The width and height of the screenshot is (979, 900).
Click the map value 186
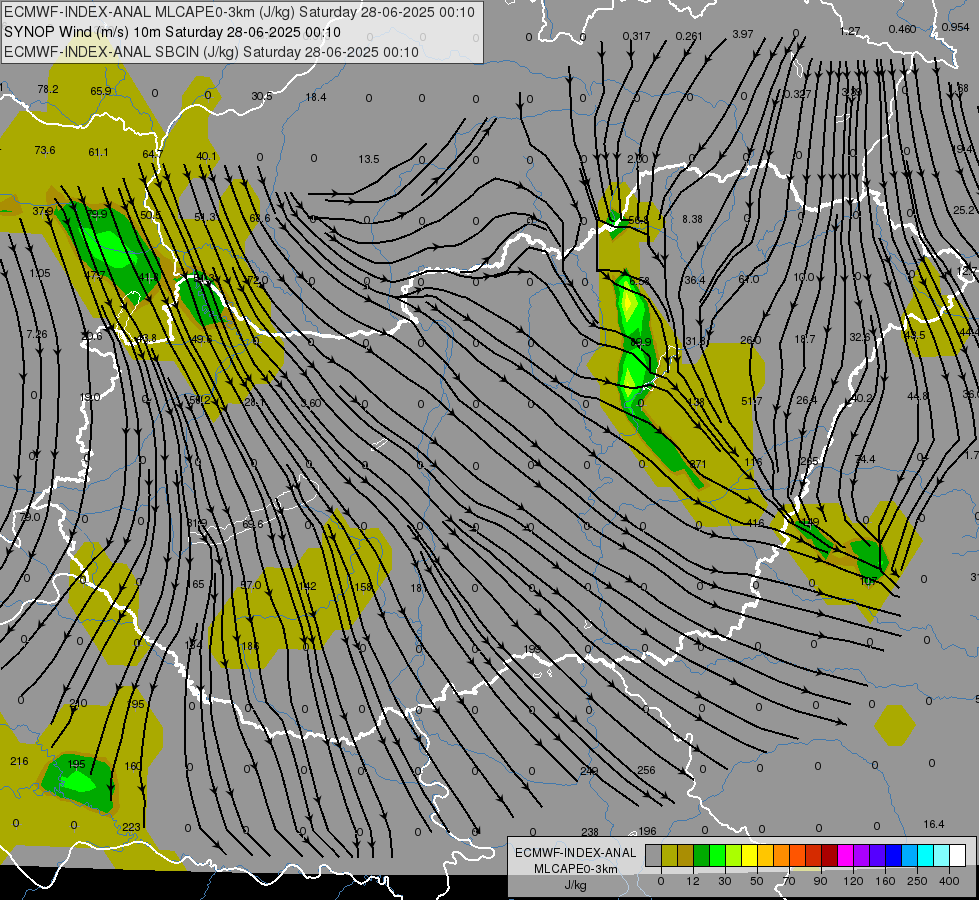pyautogui.click(x=250, y=646)
